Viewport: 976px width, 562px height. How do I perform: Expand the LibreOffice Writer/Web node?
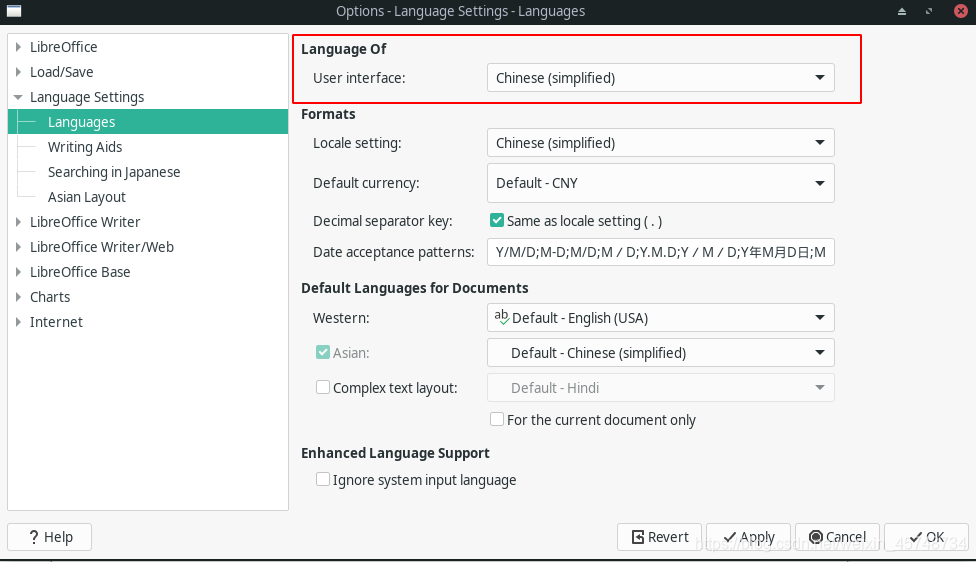pyautogui.click(x=18, y=246)
